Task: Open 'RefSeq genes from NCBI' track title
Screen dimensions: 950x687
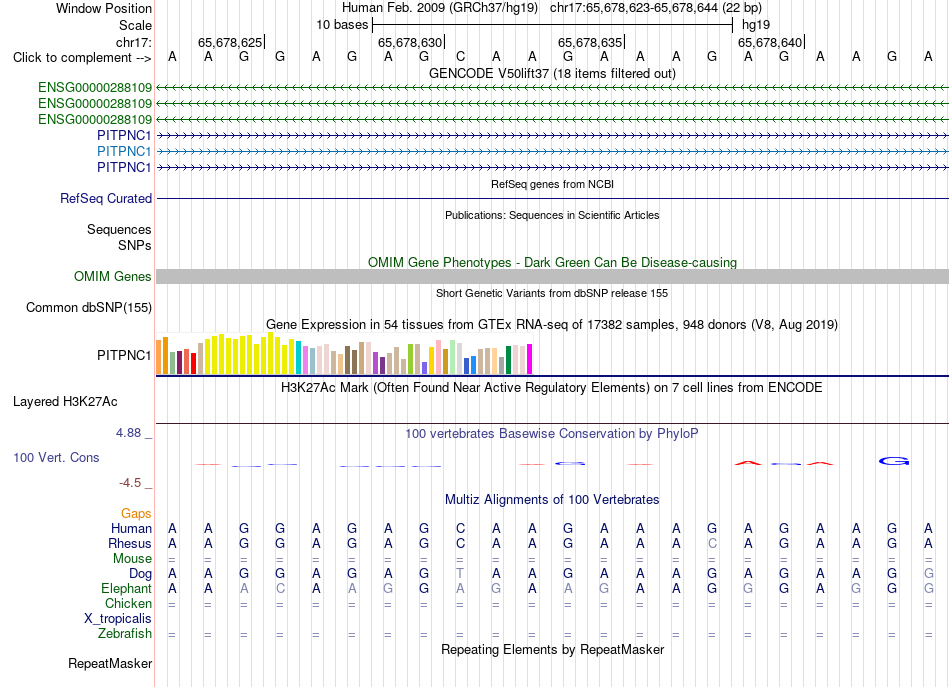Action: coord(552,184)
